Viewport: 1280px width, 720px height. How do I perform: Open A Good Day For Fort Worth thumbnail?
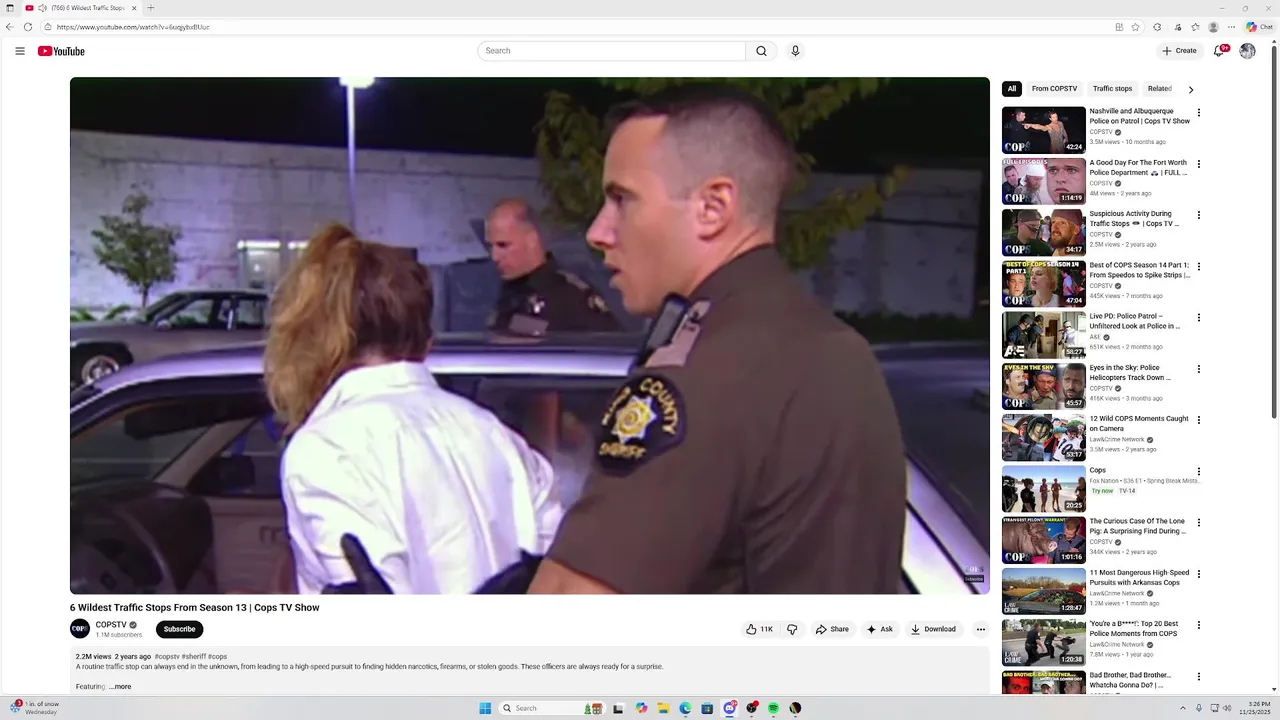tap(1044, 181)
